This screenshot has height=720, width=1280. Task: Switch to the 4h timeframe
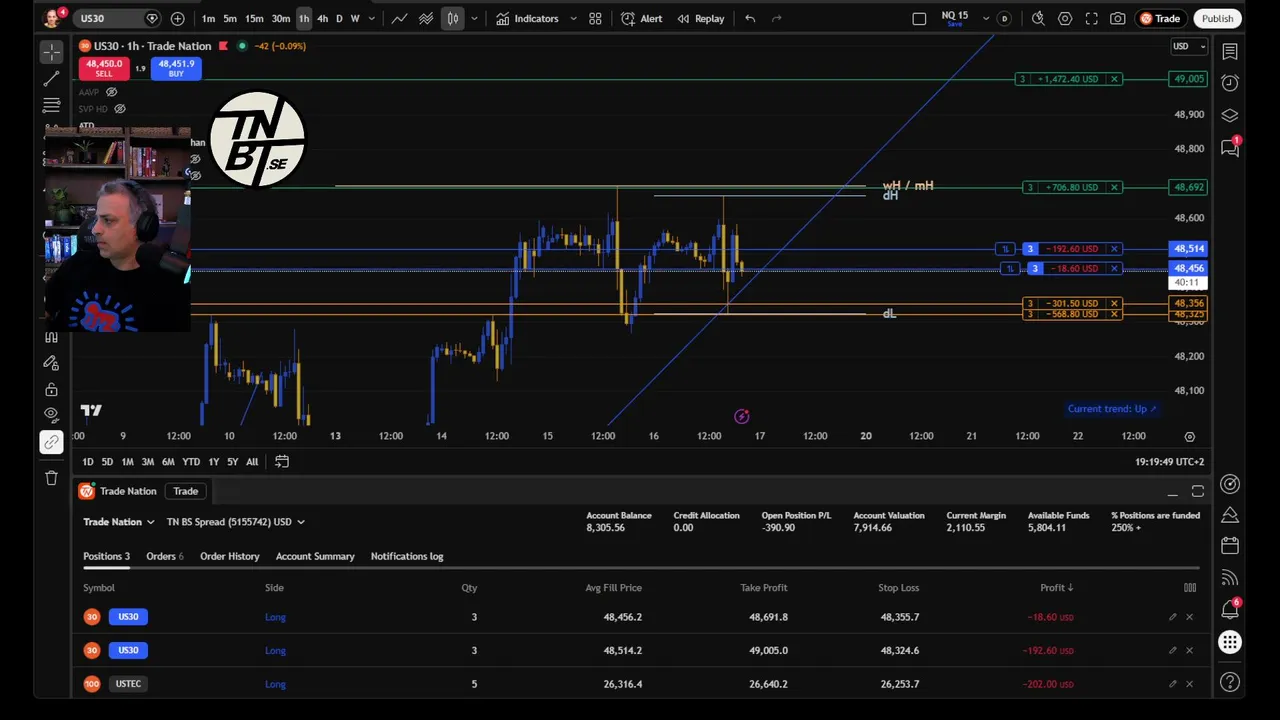[x=322, y=18]
